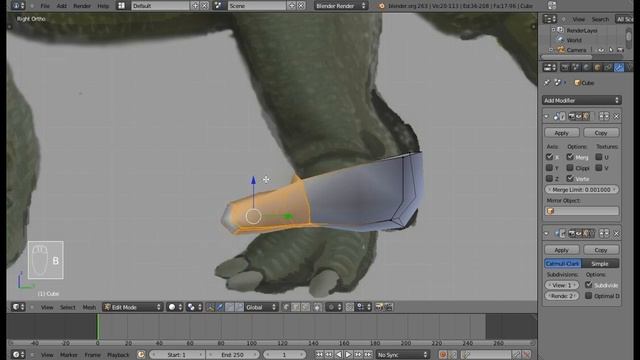The width and height of the screenshot is (640, 360).
Task: Open the Scene properties tab icon
Action: pos(576,67)
